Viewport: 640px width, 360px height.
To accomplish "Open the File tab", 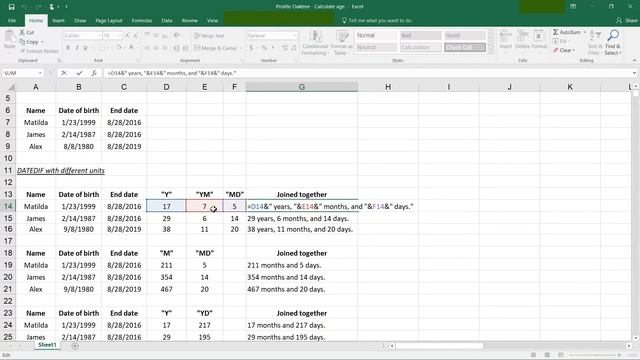I will pos(12,20).
